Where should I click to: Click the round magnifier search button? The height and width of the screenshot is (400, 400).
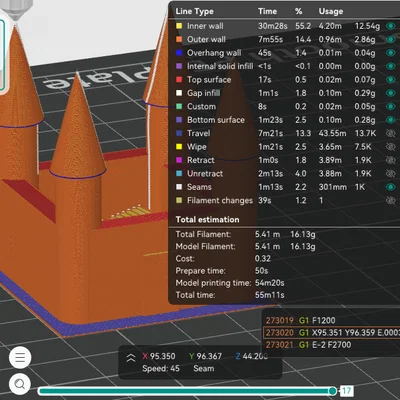20,384
